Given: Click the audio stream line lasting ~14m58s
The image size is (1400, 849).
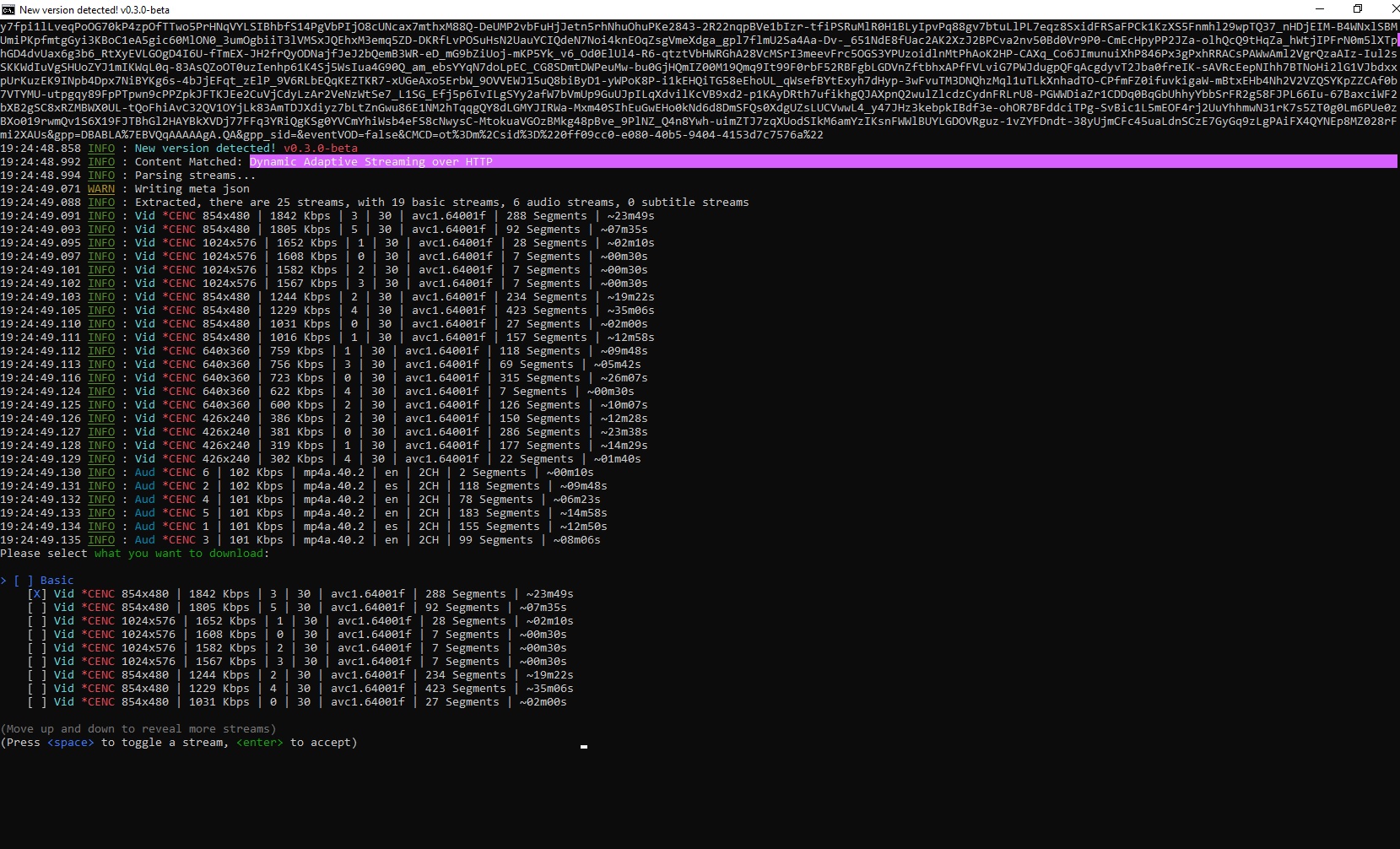Looking at the screenshot, I should (304, 513).
